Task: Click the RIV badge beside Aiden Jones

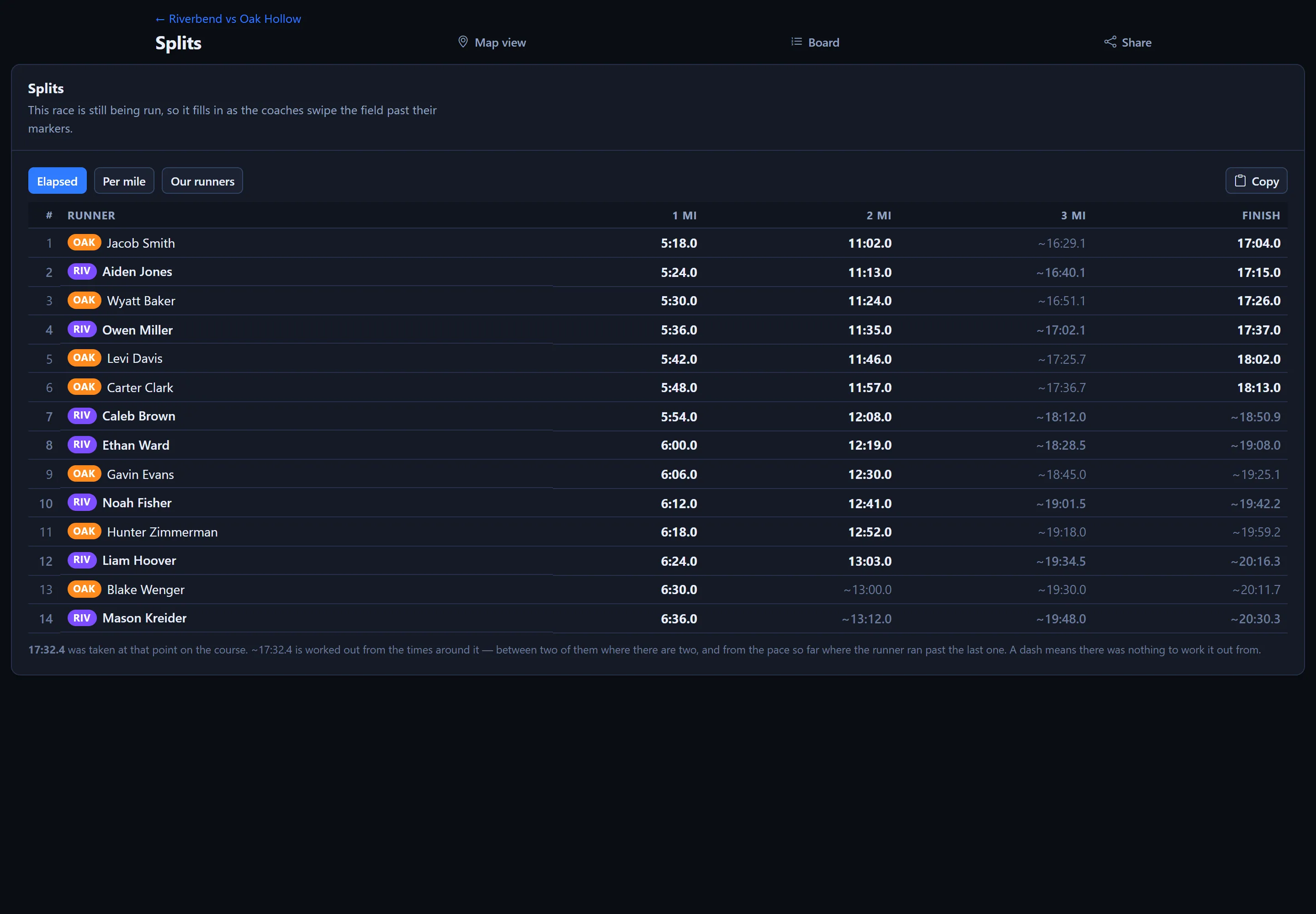Action: pyautogui.click(x=82, y=271)
